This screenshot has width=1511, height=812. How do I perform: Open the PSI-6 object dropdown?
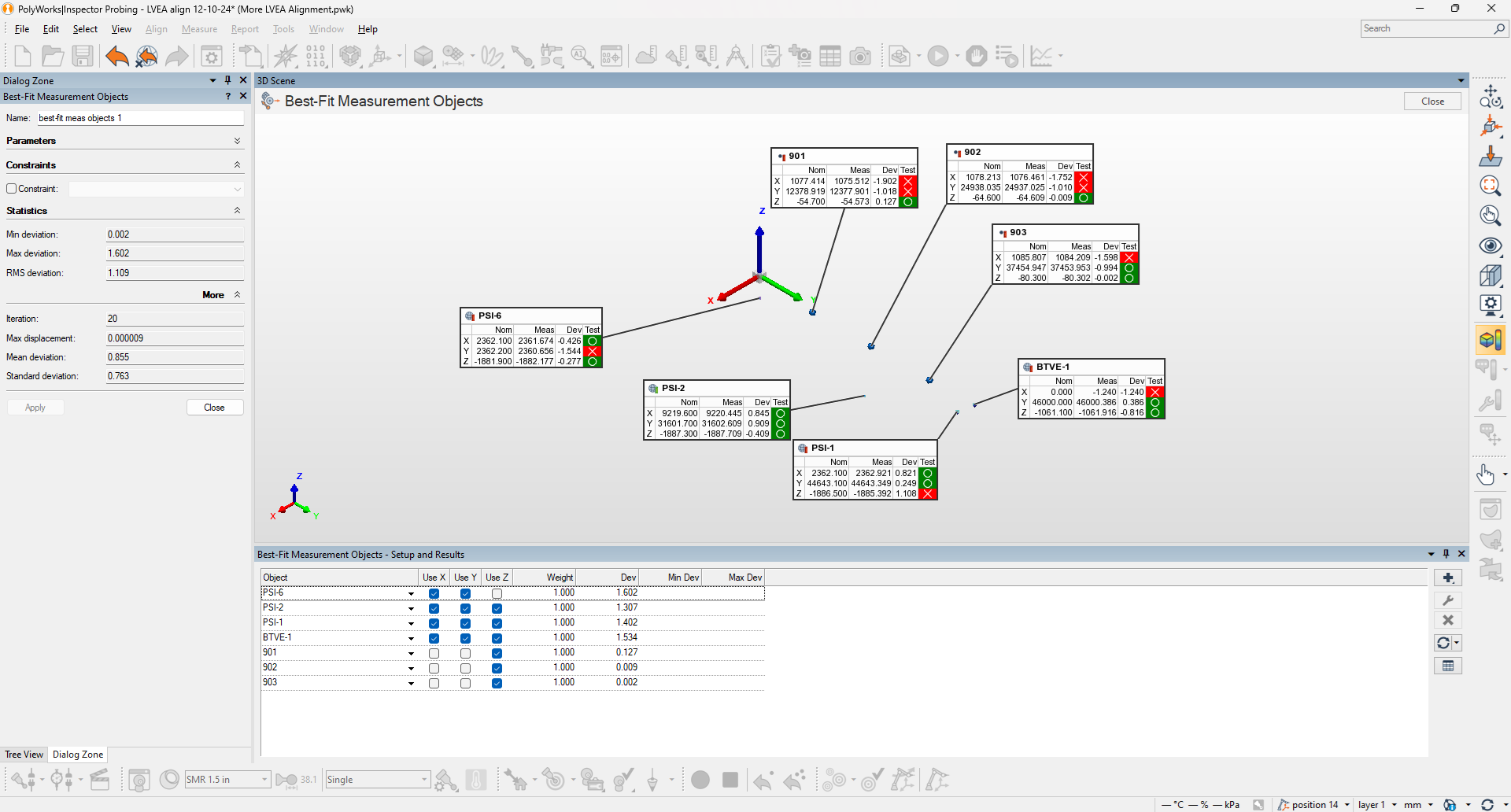point(411,593)
